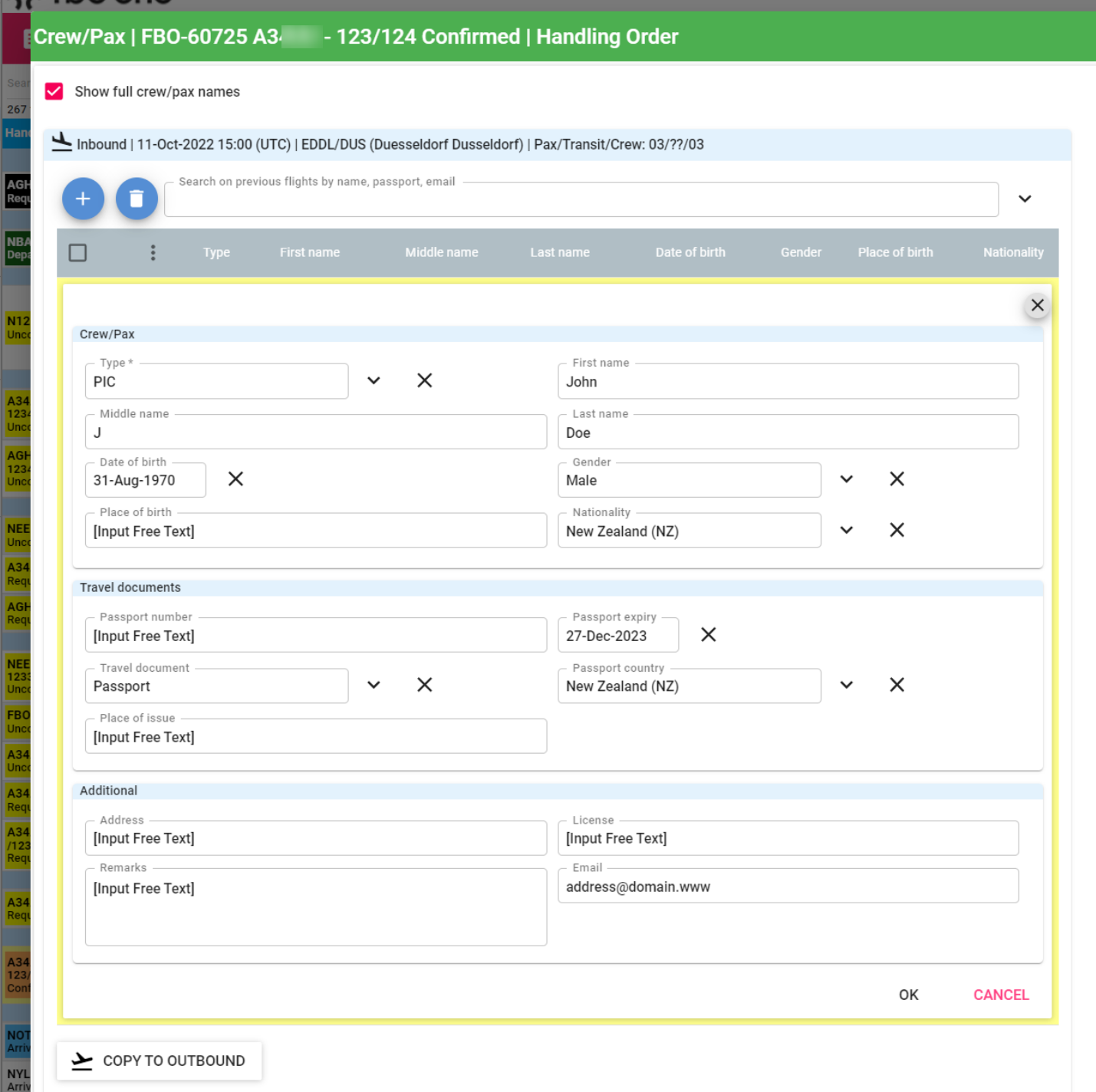This screenshot has height=1092, width=1096.
Task: Clear the Travel document selection
Action: coord(424,685)
